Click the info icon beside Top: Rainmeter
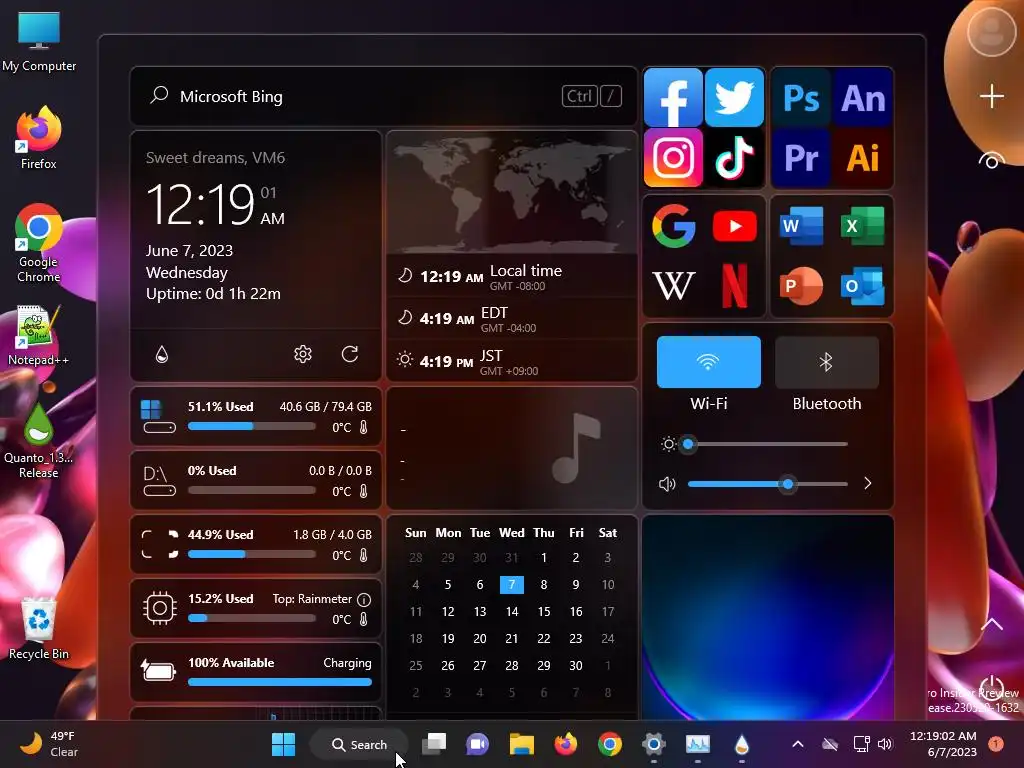The image size is (1024, 768). coord(364,600)
